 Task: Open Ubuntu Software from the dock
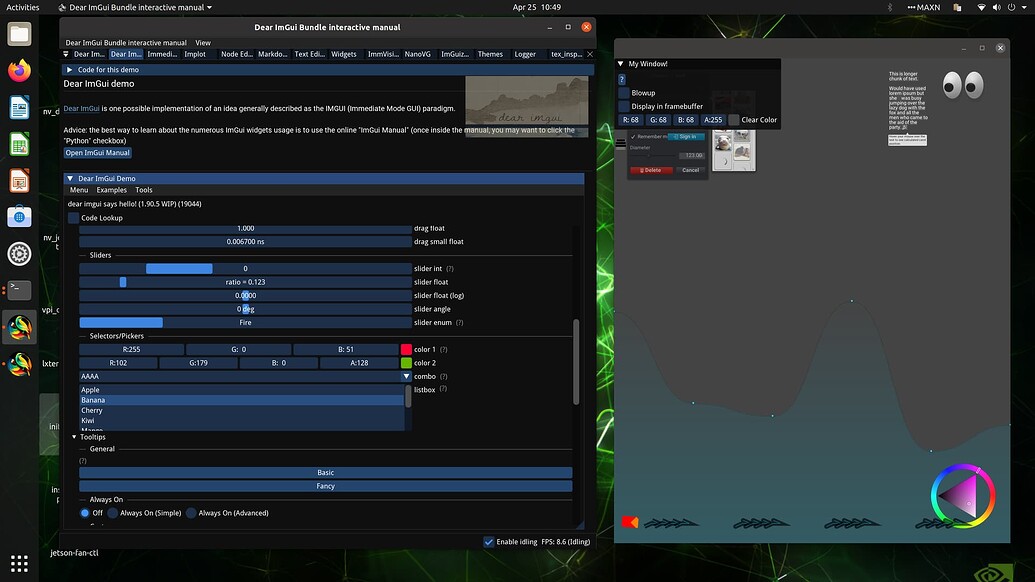tap(19, 217)
